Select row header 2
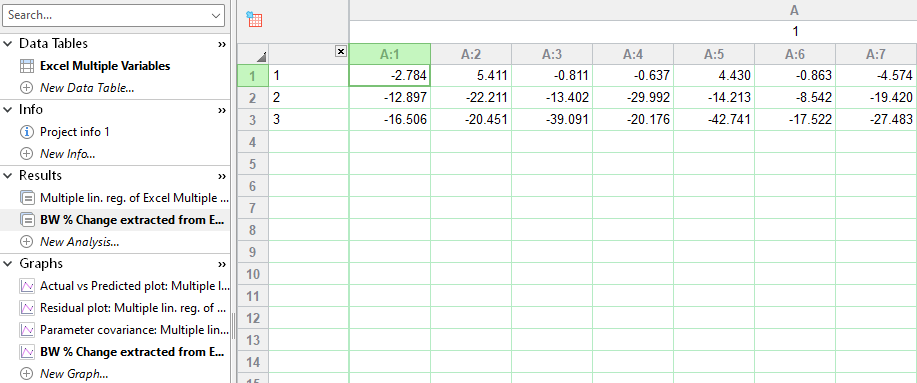Viewport: 917px width, 383px height. pos(253,98)
